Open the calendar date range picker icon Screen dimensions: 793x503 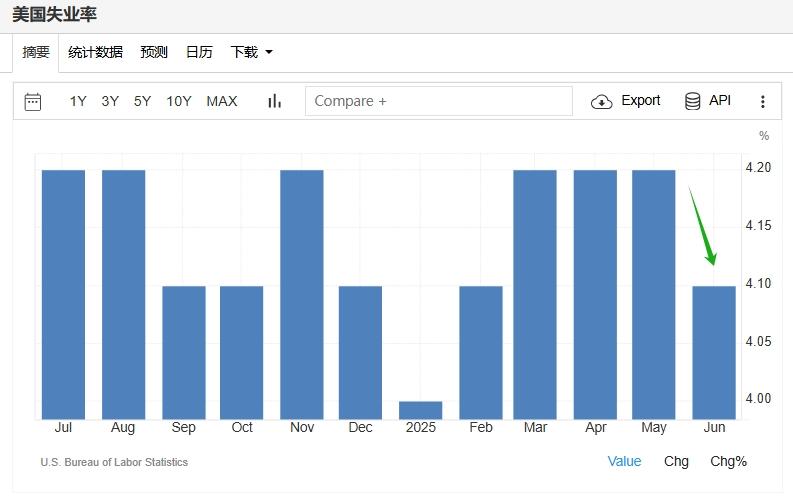[33, 101]
